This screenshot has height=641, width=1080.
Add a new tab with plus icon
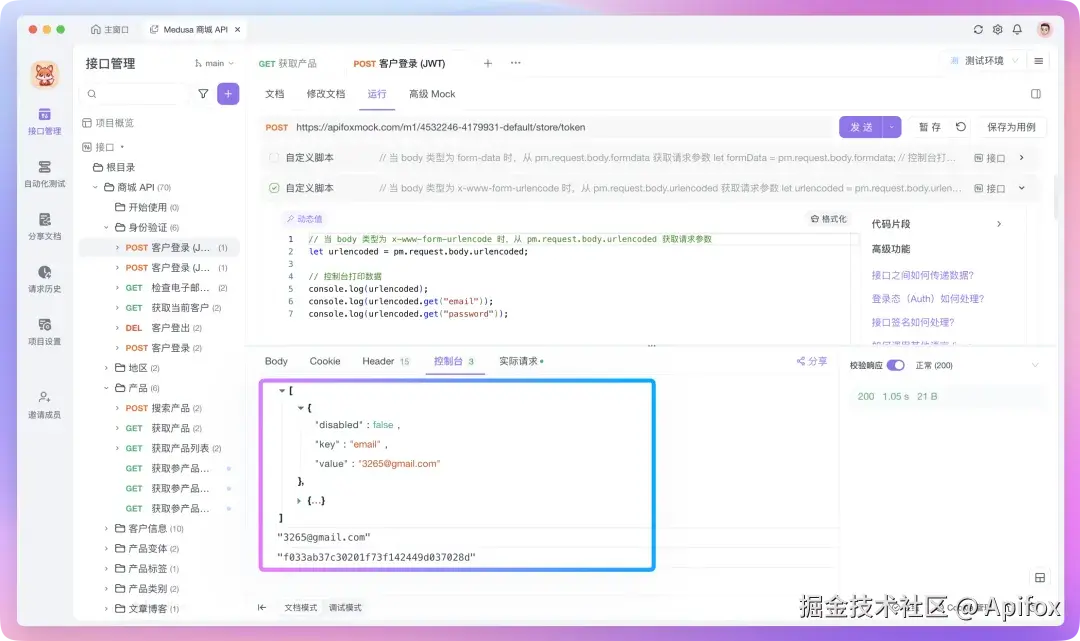click(488, 63)
